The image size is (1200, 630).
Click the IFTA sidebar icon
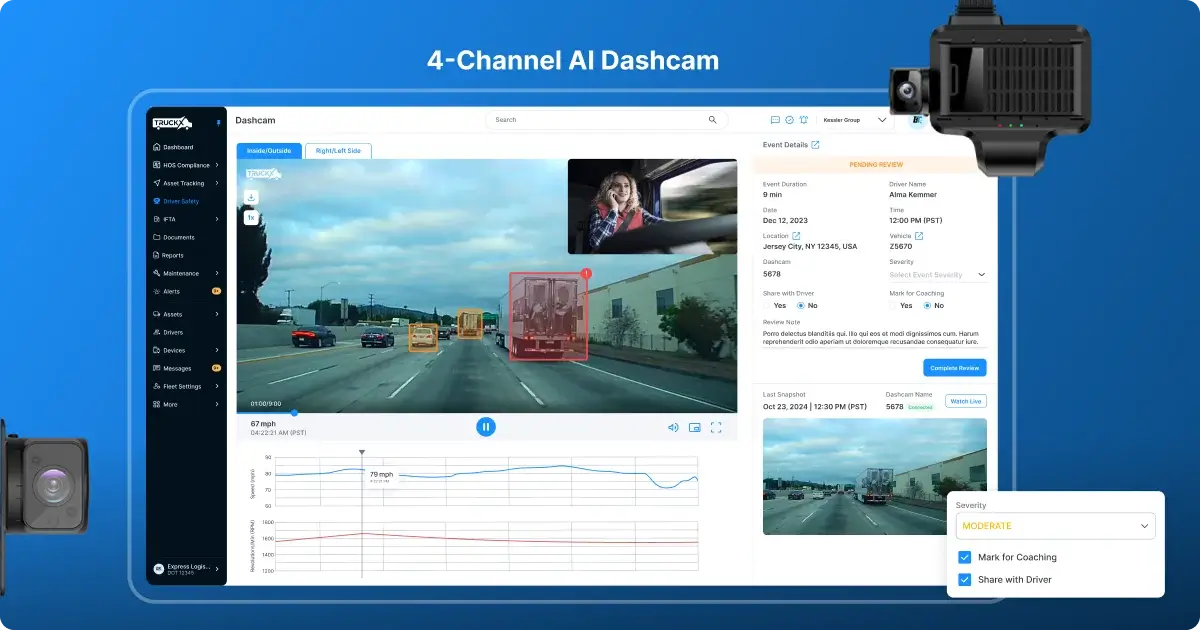tap(156, 219)
